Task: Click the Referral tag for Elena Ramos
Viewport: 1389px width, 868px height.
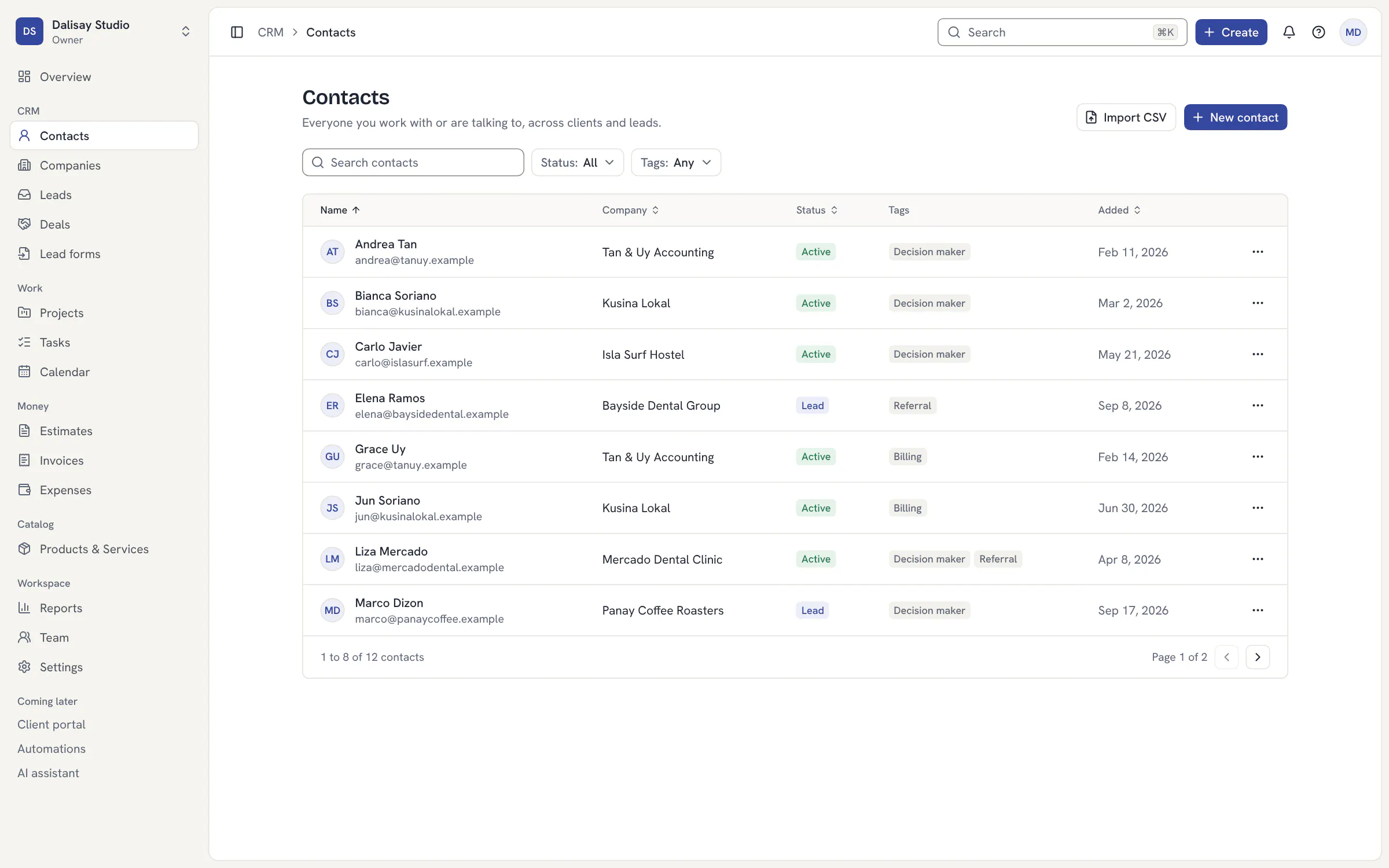Action: (x=912, y=406)
